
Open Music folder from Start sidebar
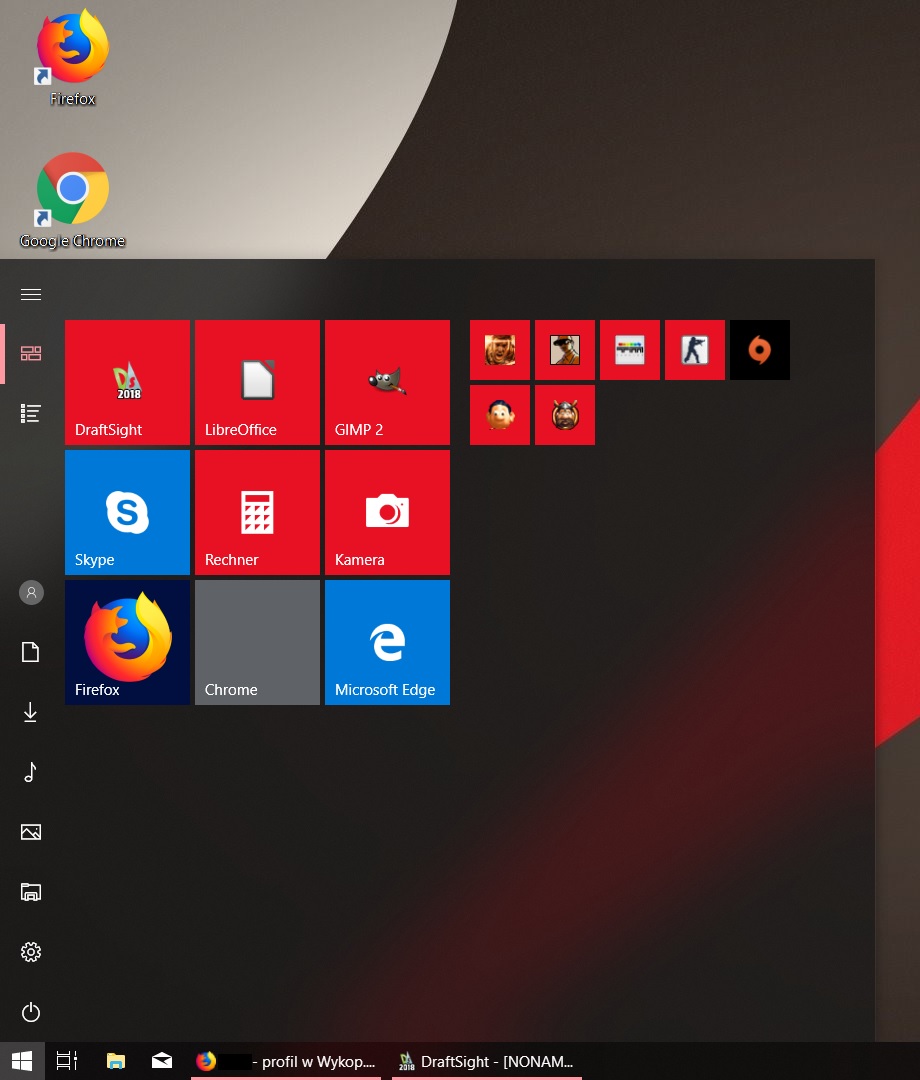point(31,772)
